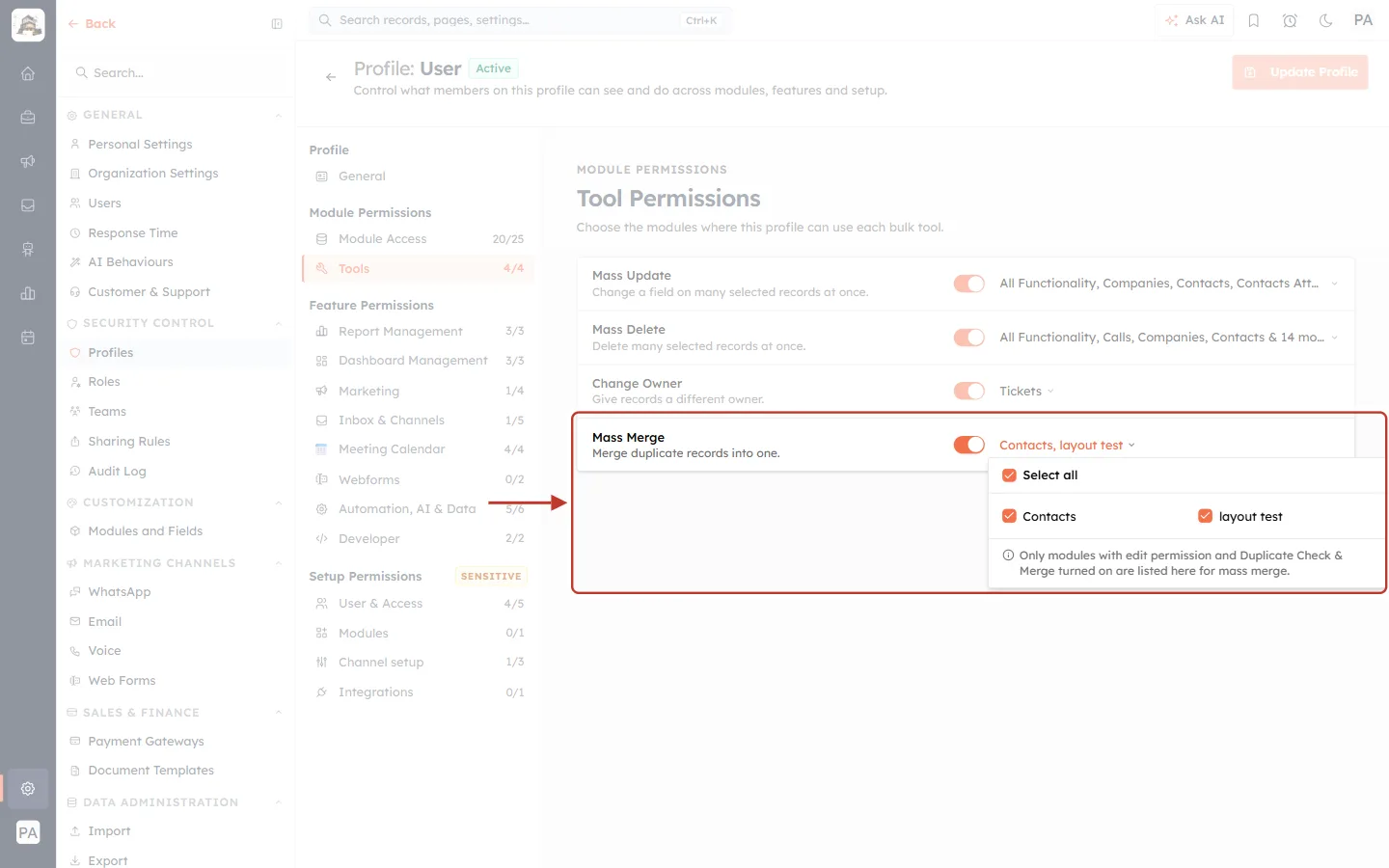1389x868 pixels.
Task: Open Mass Update modules dropdown
Action: tap(1168, 284)
